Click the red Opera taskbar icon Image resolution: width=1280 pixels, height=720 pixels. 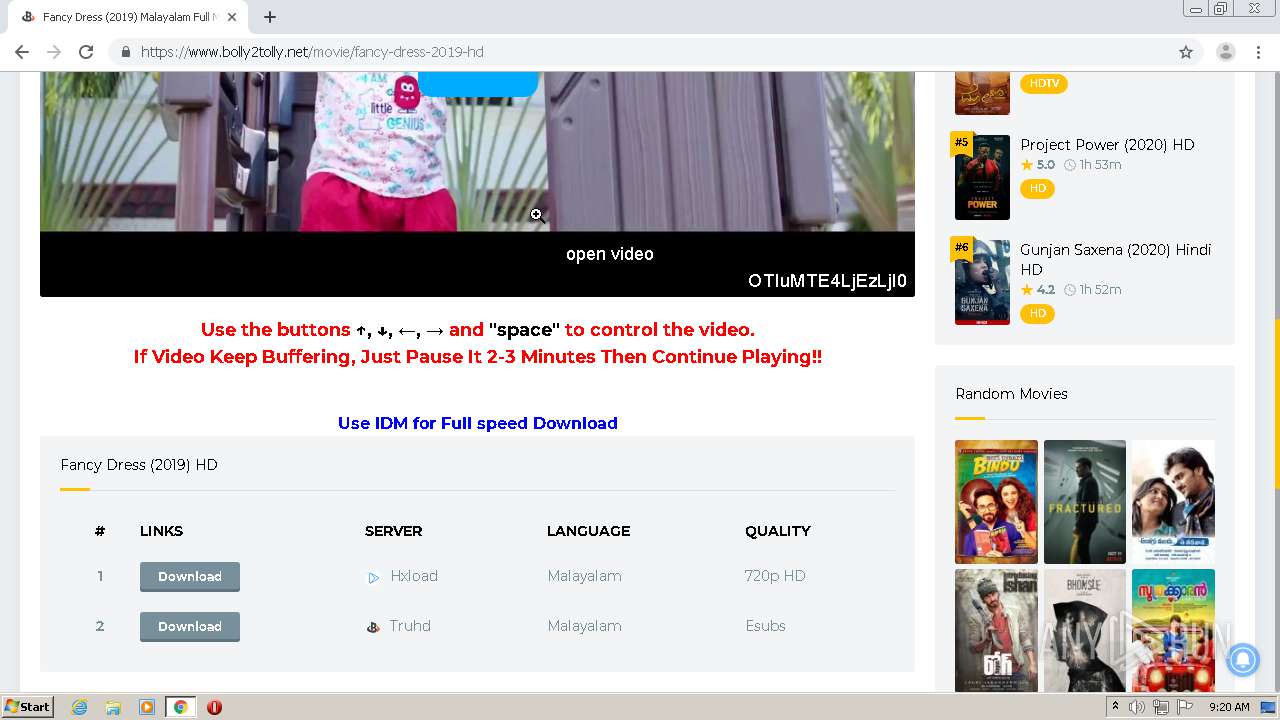214,707
